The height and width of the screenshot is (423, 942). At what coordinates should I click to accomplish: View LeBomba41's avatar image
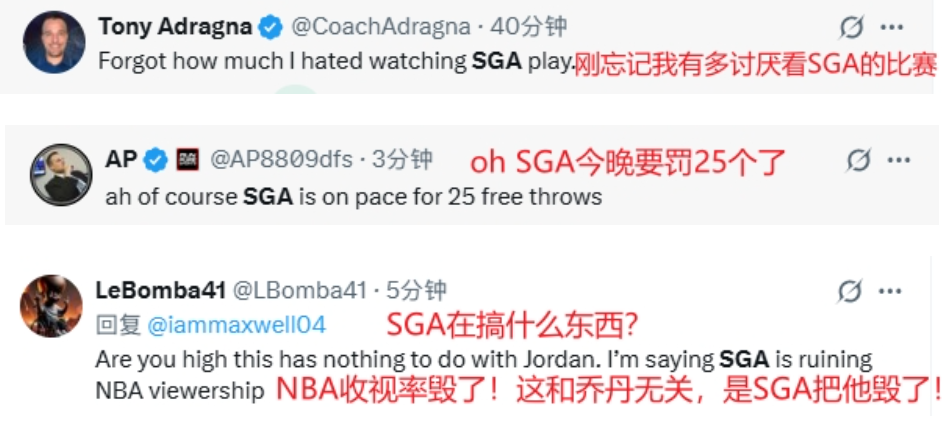click(51, 305)
